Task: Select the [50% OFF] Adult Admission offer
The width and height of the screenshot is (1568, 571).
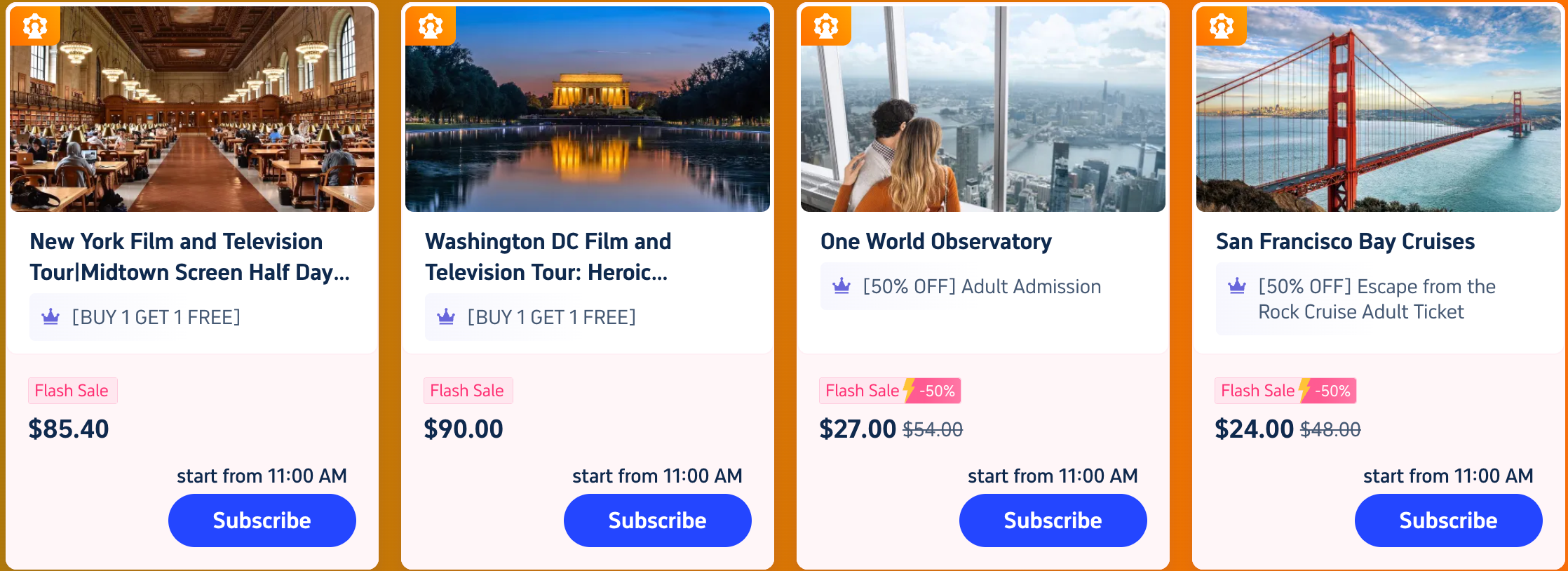Action: [x=982, y=286]
